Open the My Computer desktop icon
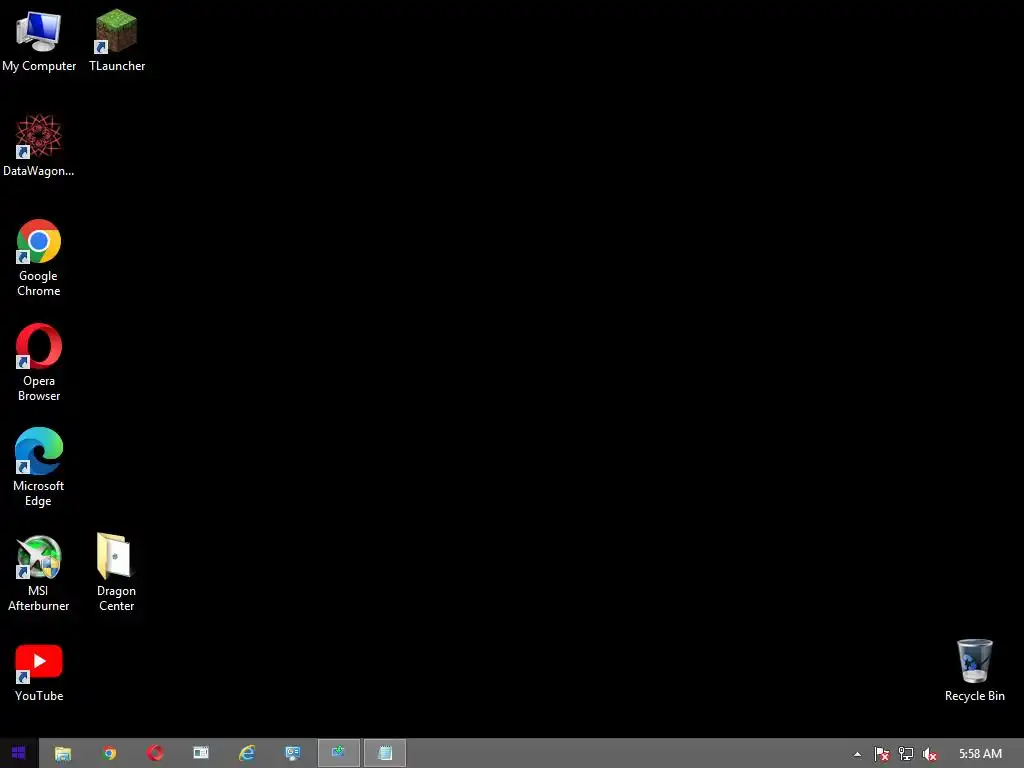Image resolution: width=1024 pixels, height=768 pixels. click(x=39, y=40)
